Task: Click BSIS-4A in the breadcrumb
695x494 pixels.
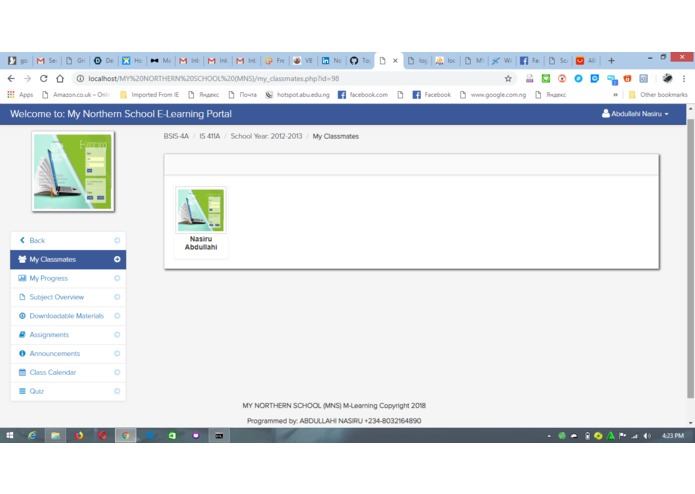Action: tap(176, 136)
